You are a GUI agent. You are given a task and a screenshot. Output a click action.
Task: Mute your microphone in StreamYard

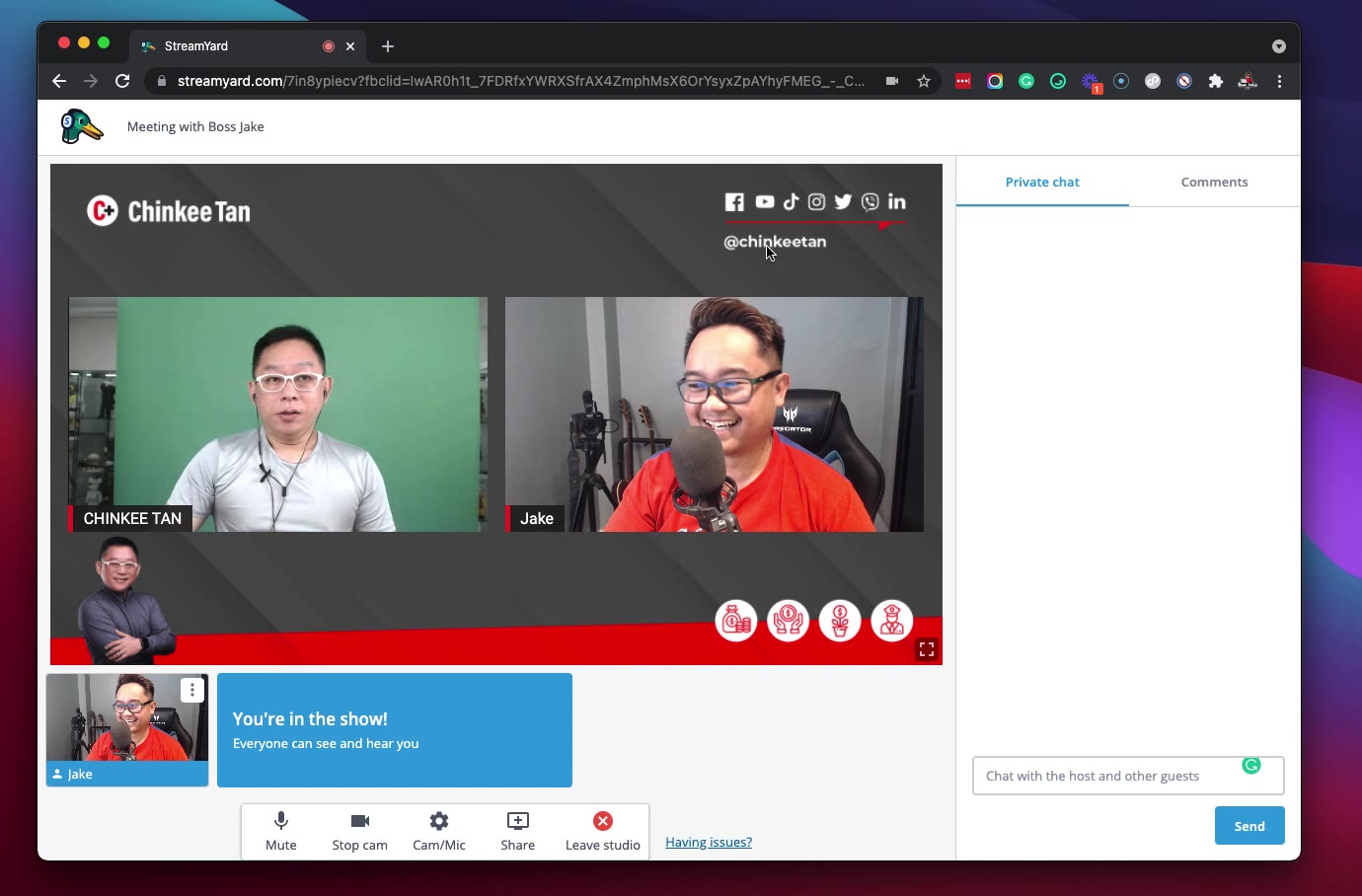point(281,831)
